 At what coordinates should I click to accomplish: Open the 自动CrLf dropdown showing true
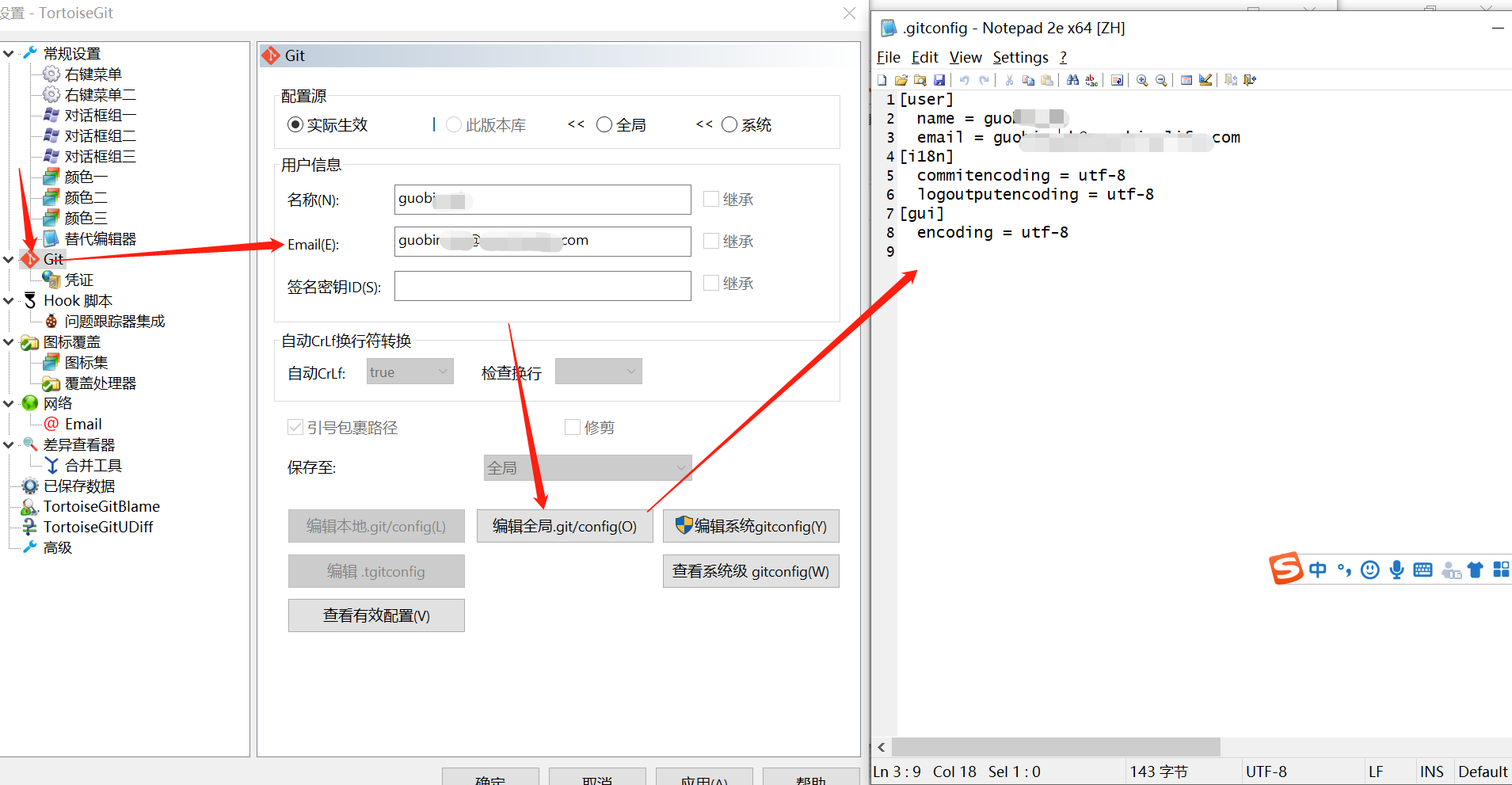(x=409, y=372)
